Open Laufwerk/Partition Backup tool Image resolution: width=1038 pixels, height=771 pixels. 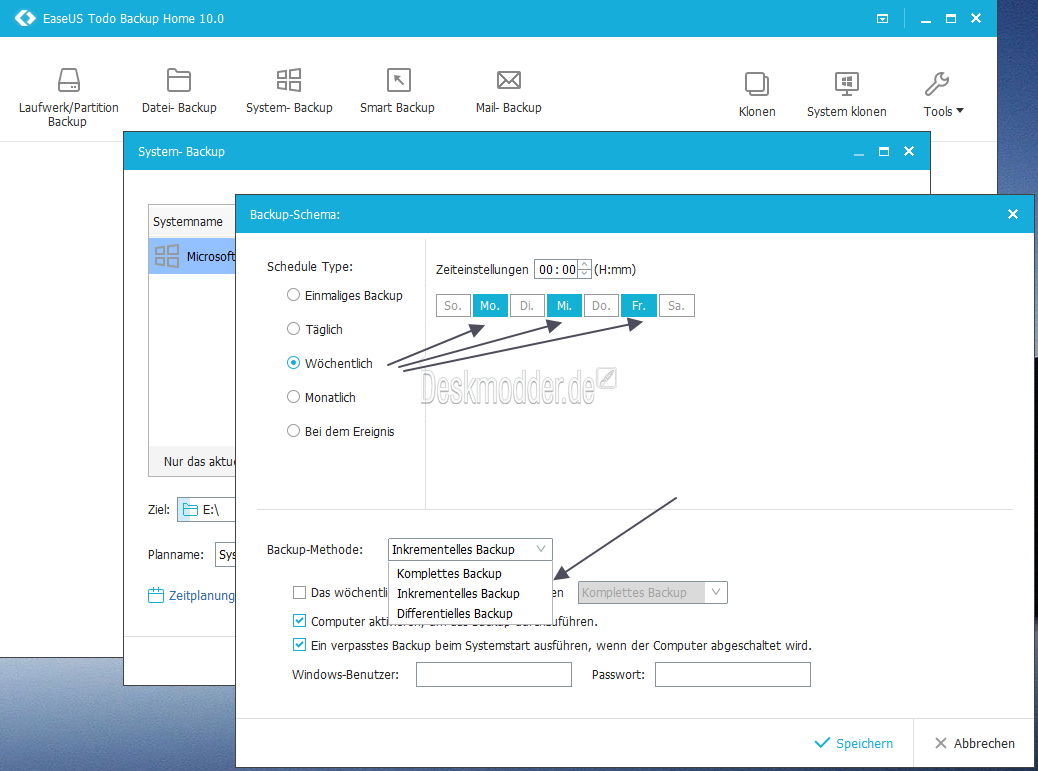[x=68, y=96]
